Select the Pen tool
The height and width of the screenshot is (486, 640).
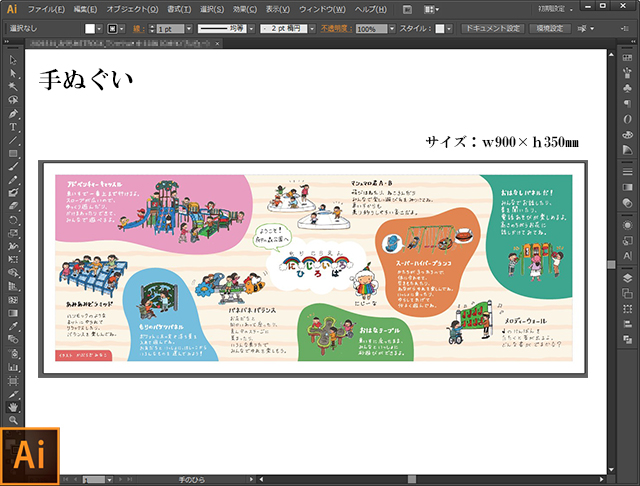click(x=13, y=114)
